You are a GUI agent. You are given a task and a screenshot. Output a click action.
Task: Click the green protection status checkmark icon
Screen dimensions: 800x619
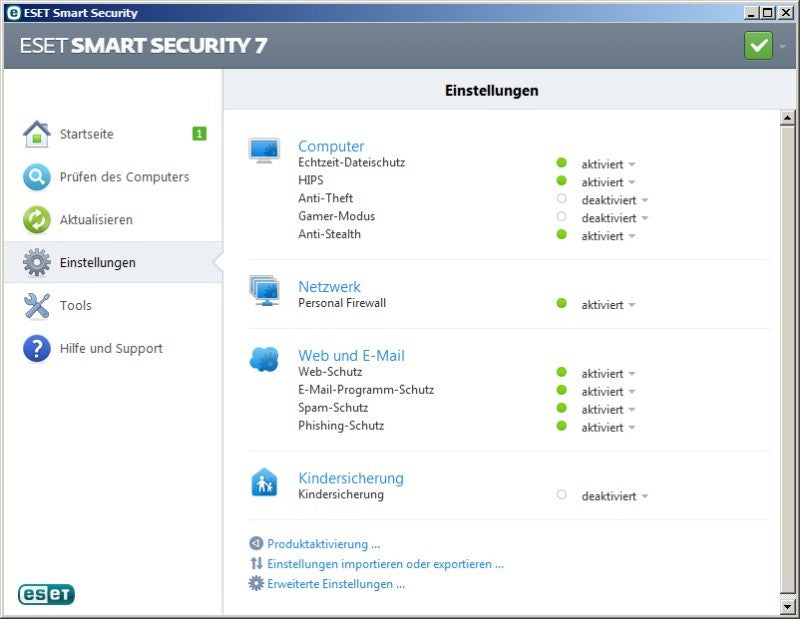pos(758,45)
